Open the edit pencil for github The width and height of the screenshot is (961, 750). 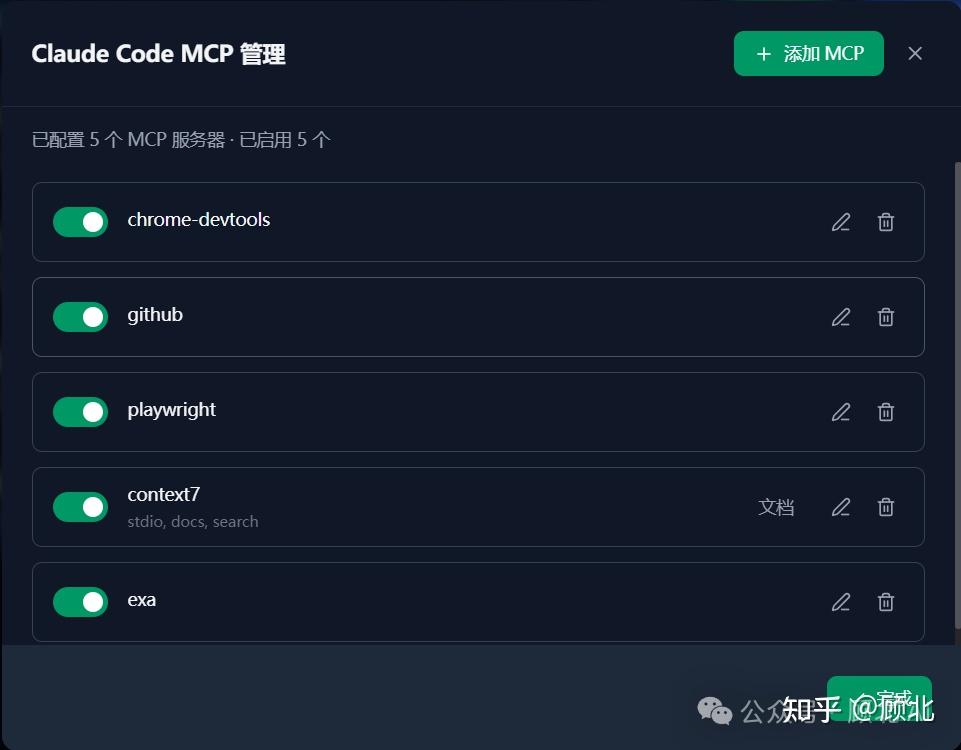coord(840,317)
